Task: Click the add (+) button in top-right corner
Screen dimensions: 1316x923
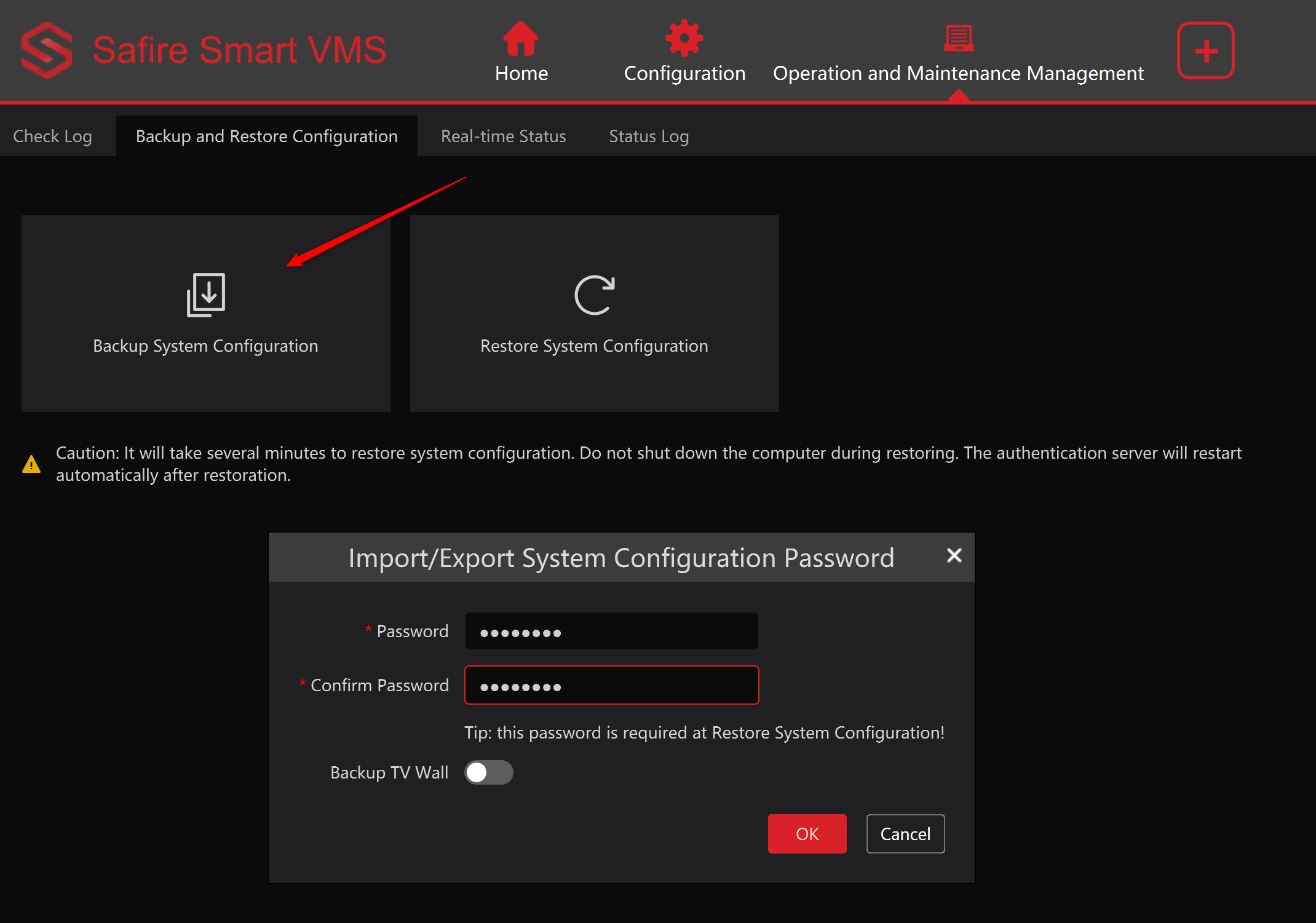Action: [1205, 50]
